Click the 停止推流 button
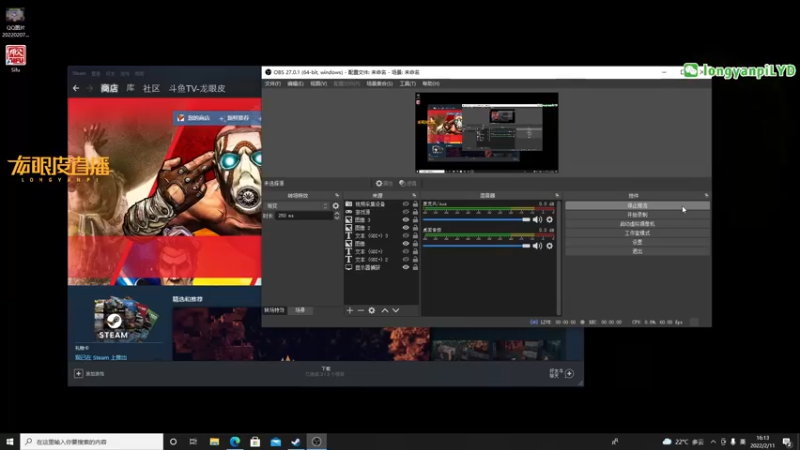 pos(637,206)
